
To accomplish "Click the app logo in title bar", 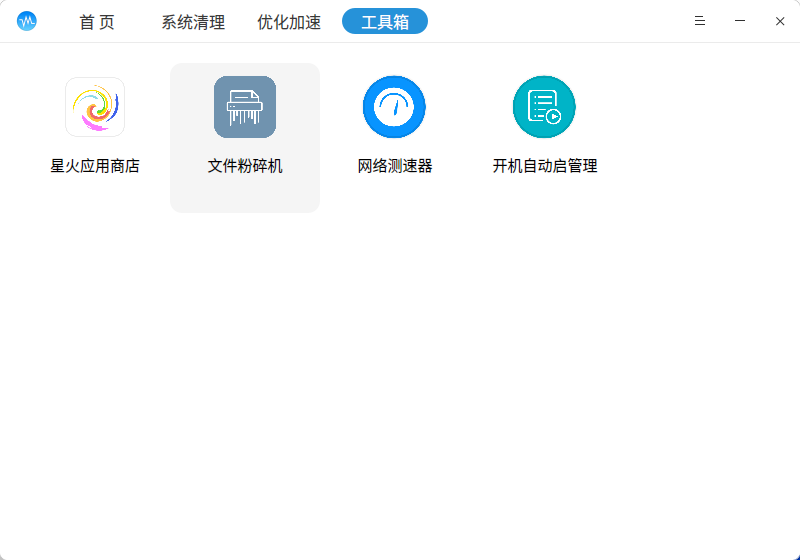I will tap(27, 21).
